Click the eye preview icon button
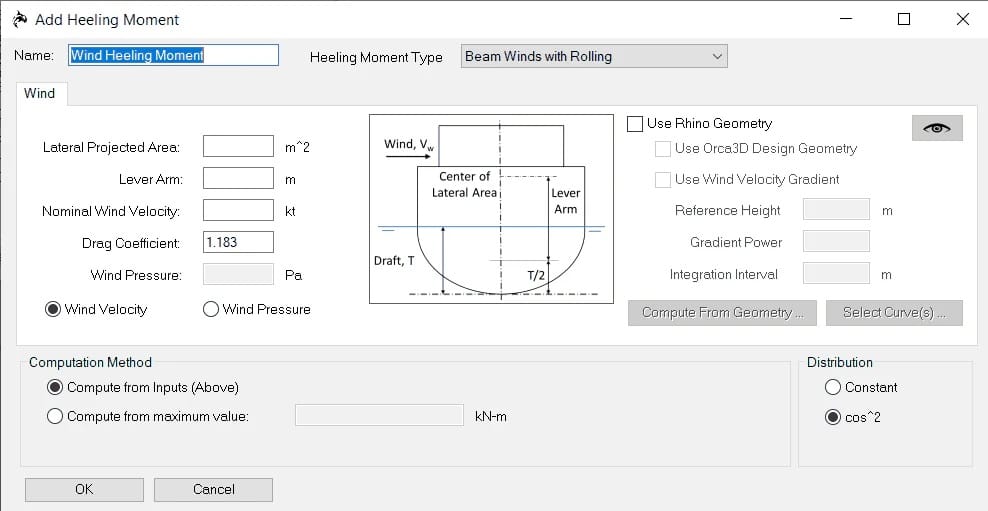Viewport: 988px width, 511px height. [937, 128]
